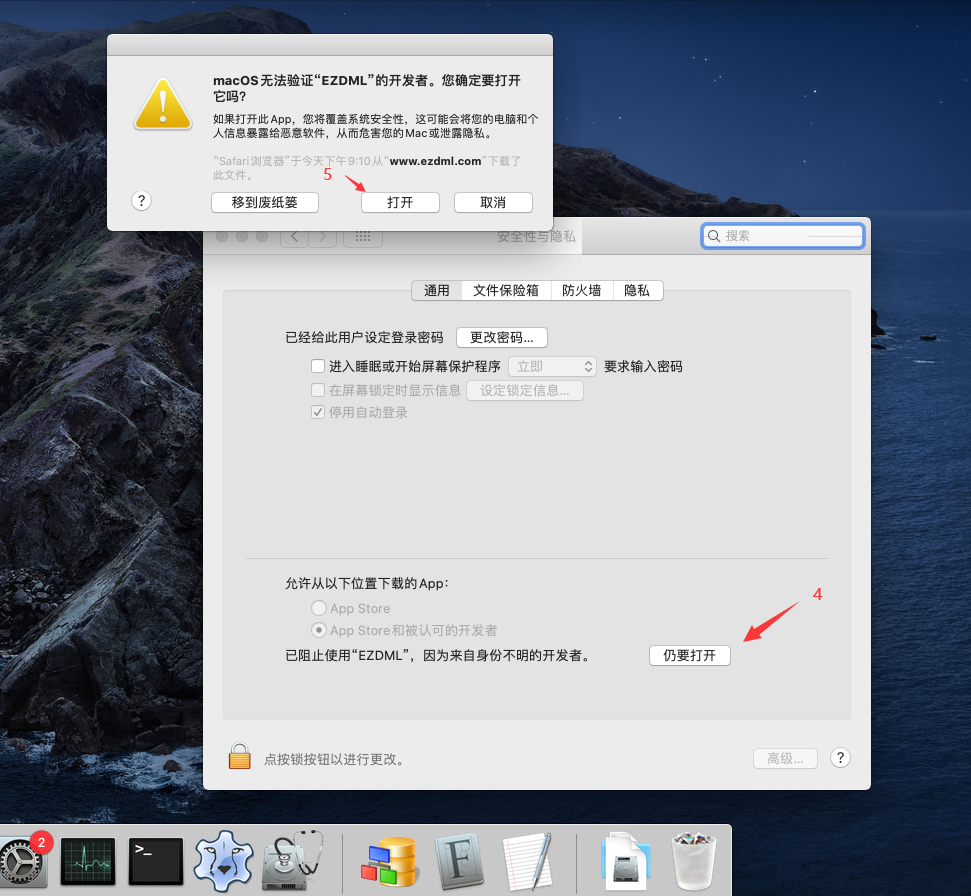The image size is (971, 896).
Task: Click the 已经给此用户设定登录密码 label
Action: tap(364, 337)
